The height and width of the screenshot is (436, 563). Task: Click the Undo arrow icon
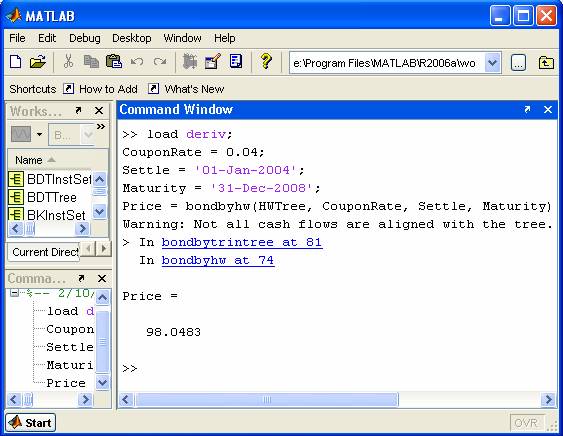137,62
